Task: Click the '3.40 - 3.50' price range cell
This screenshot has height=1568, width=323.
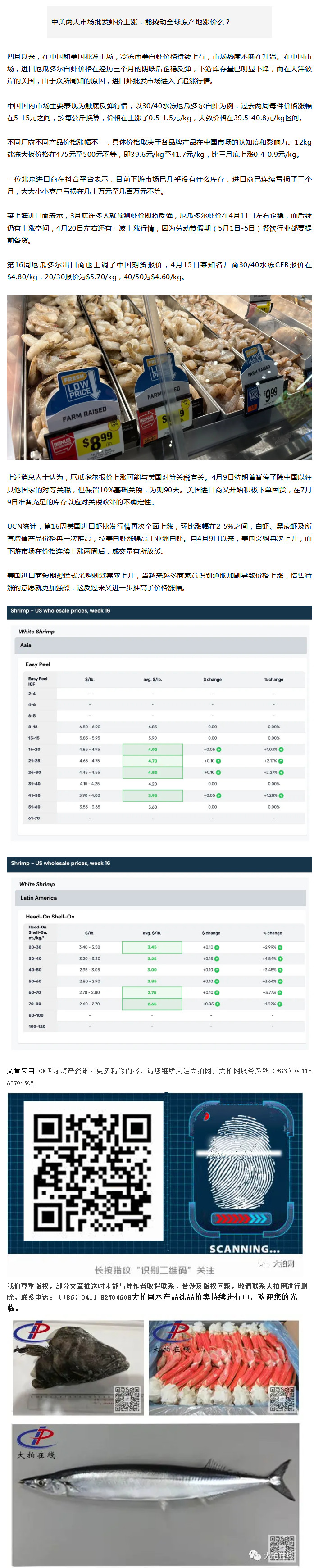Action: (89, 947)
